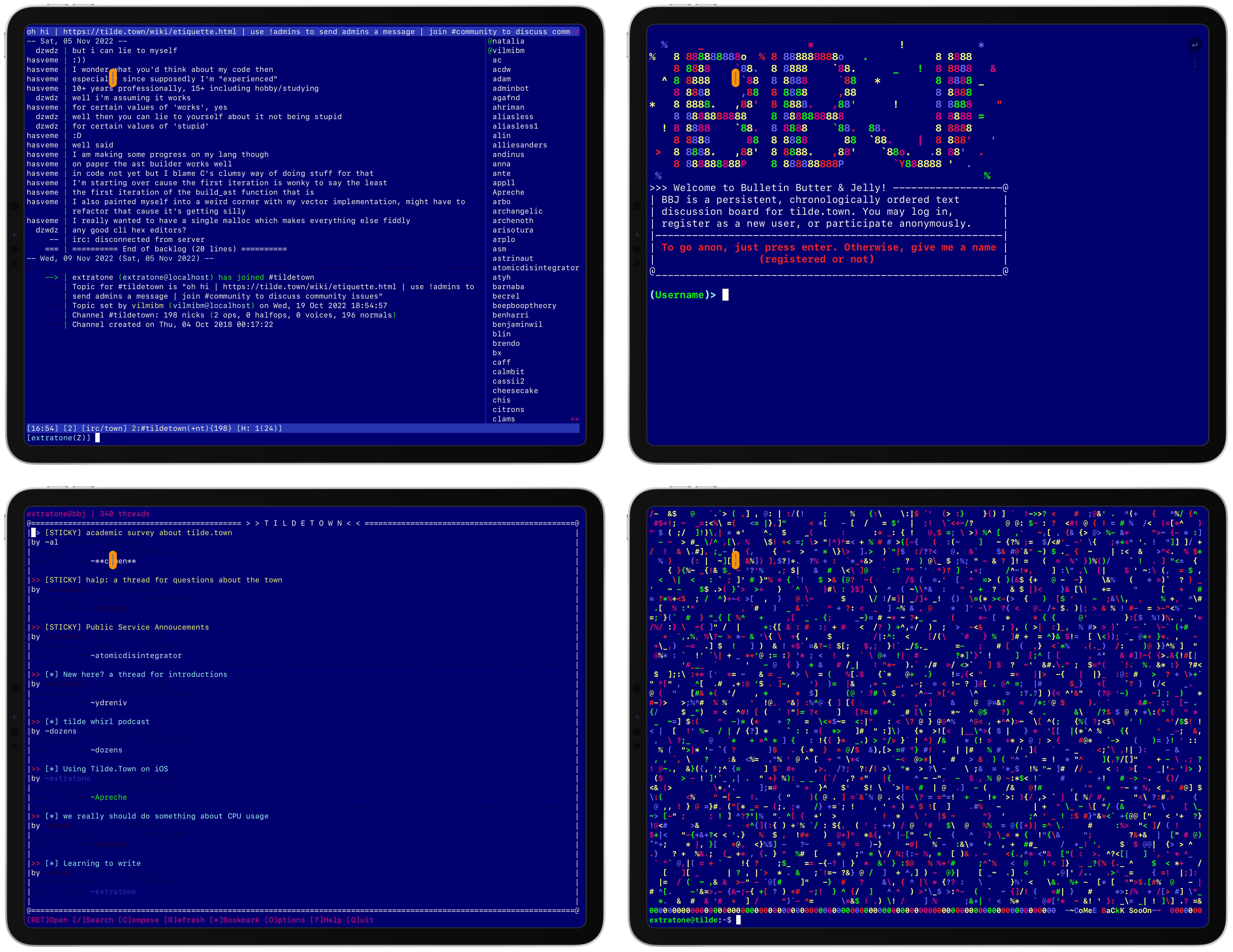This screenshot has width=1233, height=952.
Task: Select the [C]ompose footer command
Action: [x=138, y=920]
